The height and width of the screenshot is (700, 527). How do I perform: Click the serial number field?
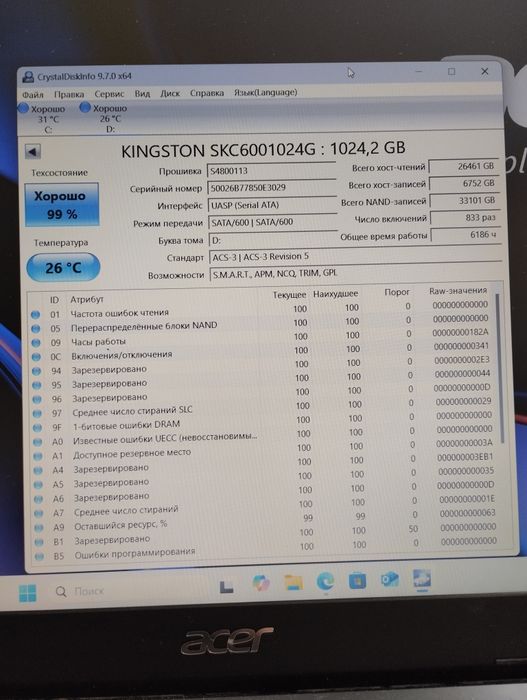272,188
